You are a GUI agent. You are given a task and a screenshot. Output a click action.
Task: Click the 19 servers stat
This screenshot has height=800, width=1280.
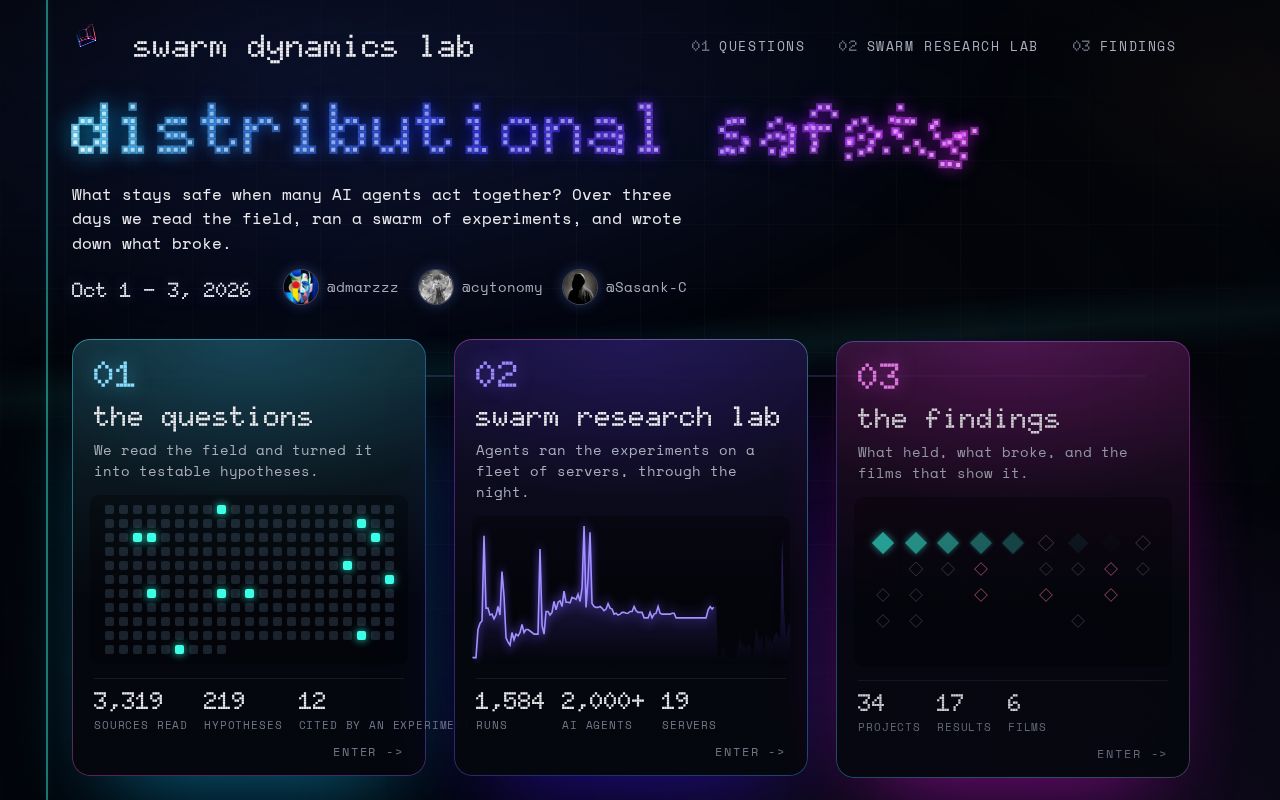(x=689, y=710)
